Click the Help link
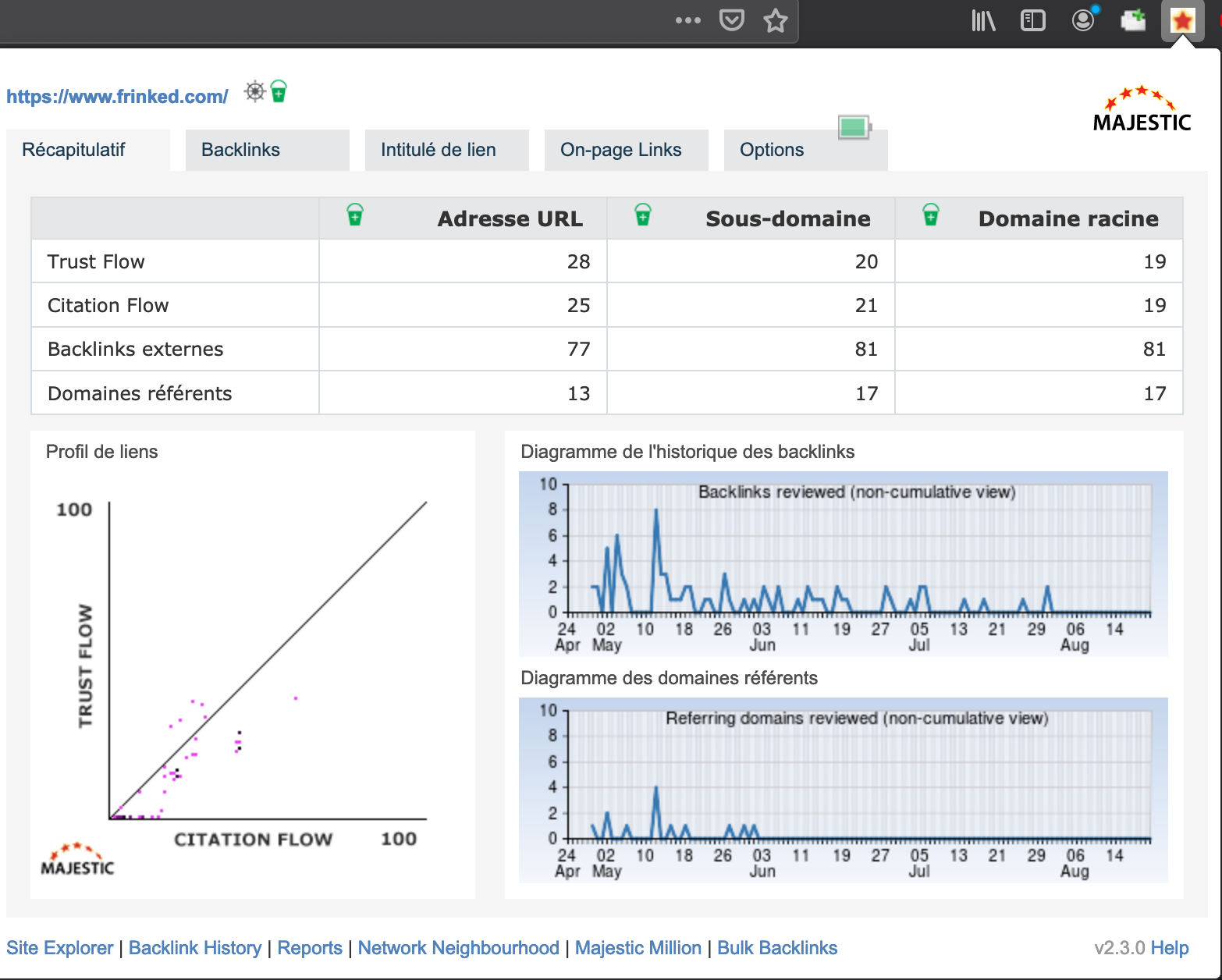 click(x=1170, y=948)
